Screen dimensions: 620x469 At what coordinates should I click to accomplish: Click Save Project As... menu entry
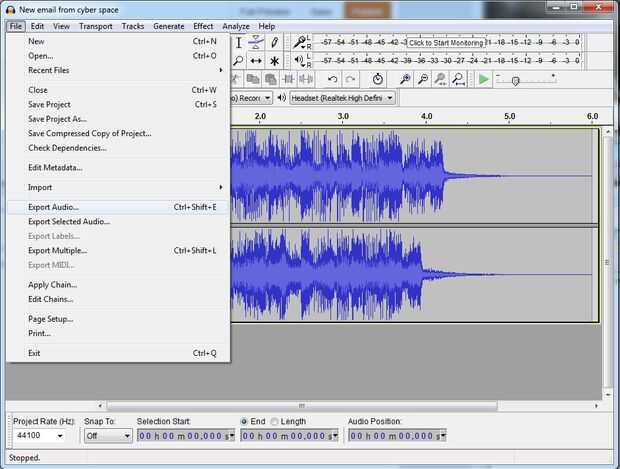pyautogui.click(x=57, y=119)
